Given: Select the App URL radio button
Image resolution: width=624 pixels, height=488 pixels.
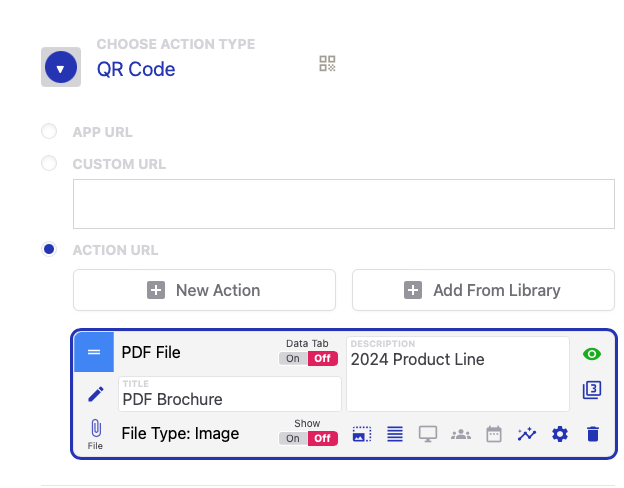Looking at the screenshot, I should [x=49, y=132].
